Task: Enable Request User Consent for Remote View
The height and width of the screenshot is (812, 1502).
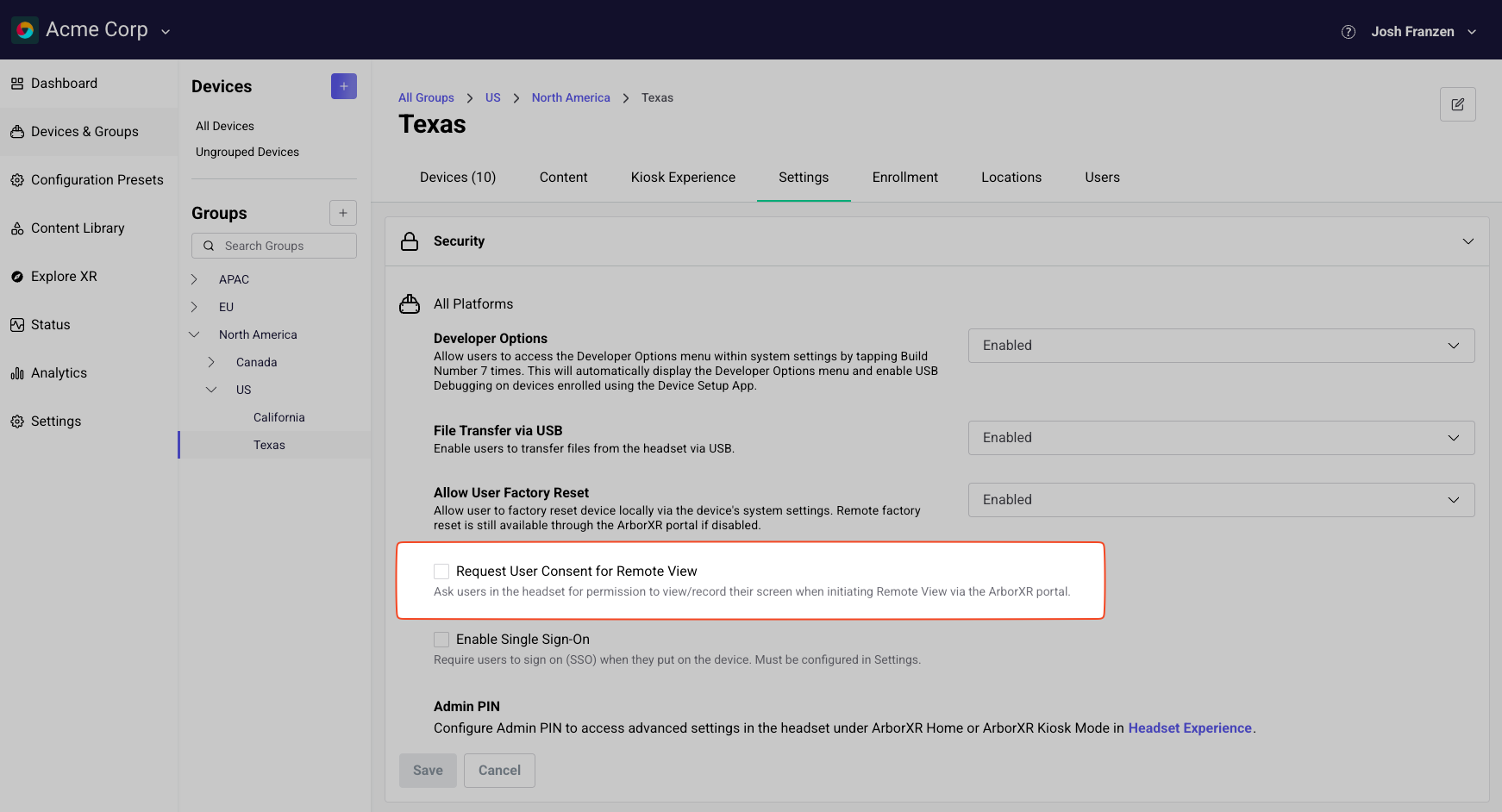Action: pyautogui.click(x=441, y=572)
